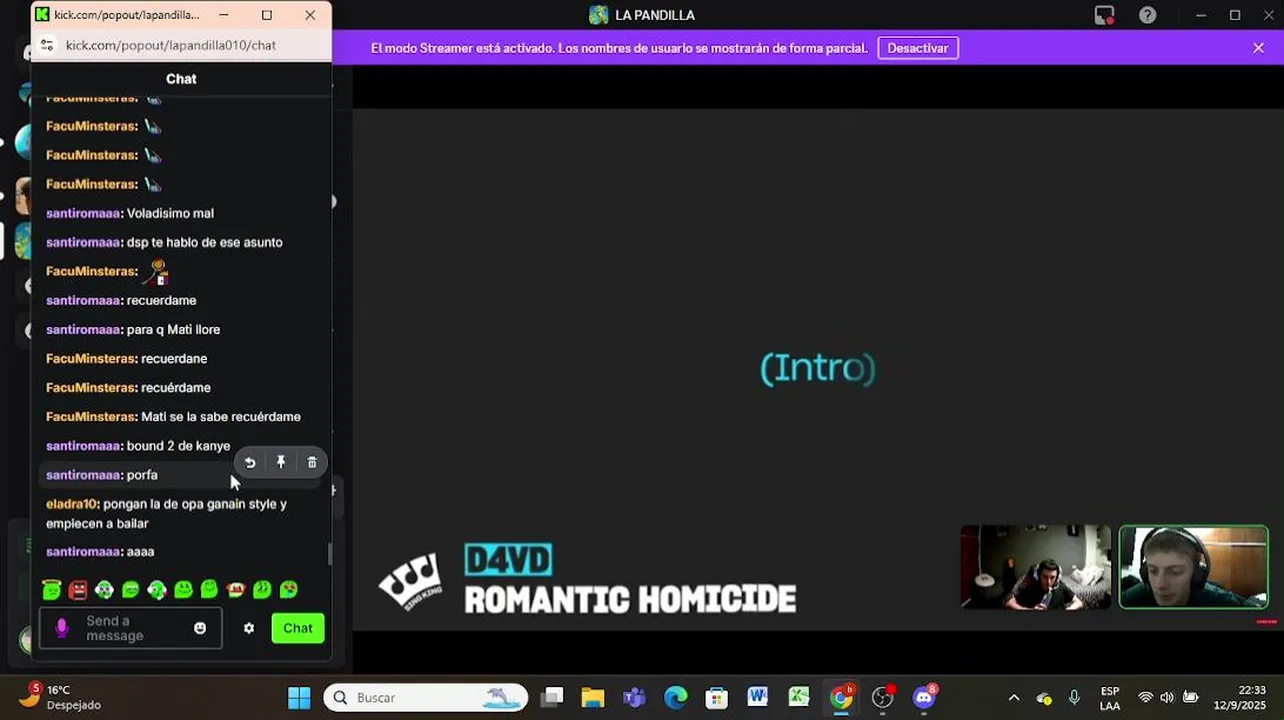This screenshot has height=720, width=1284.
Task: Open the emoji picker smiley in the message box
Action: 200,628
